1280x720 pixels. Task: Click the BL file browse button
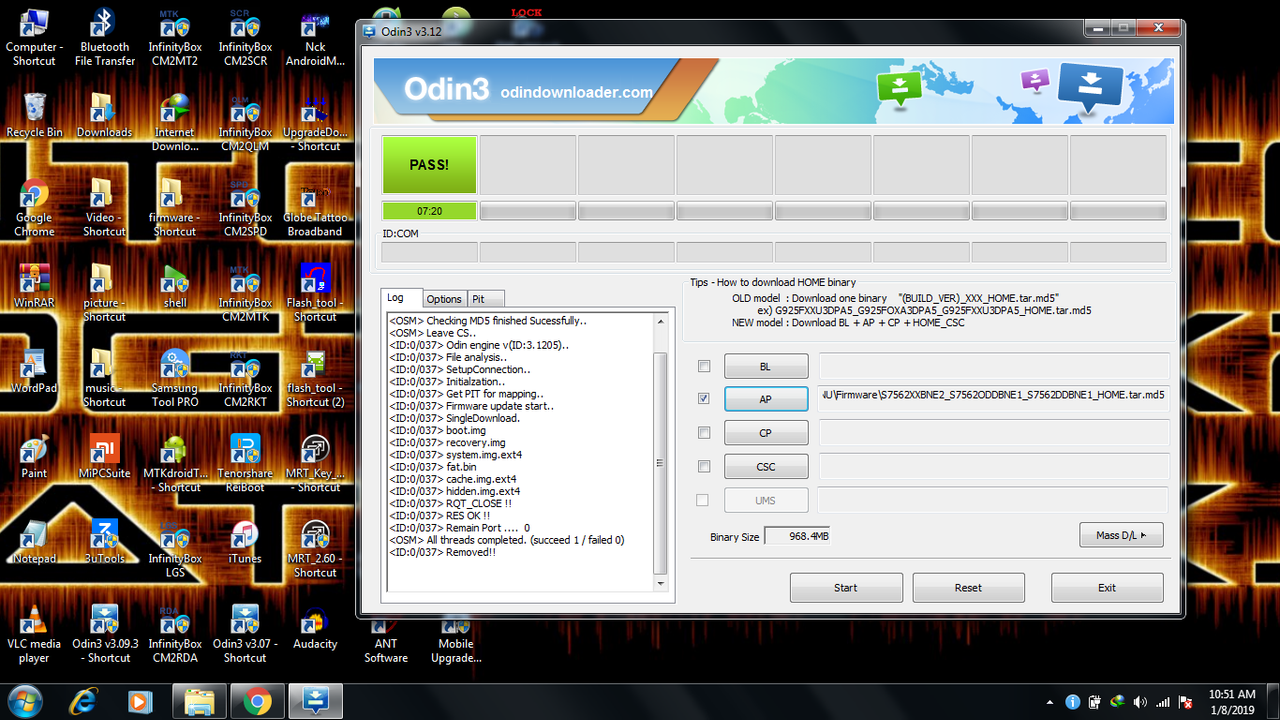765,367
